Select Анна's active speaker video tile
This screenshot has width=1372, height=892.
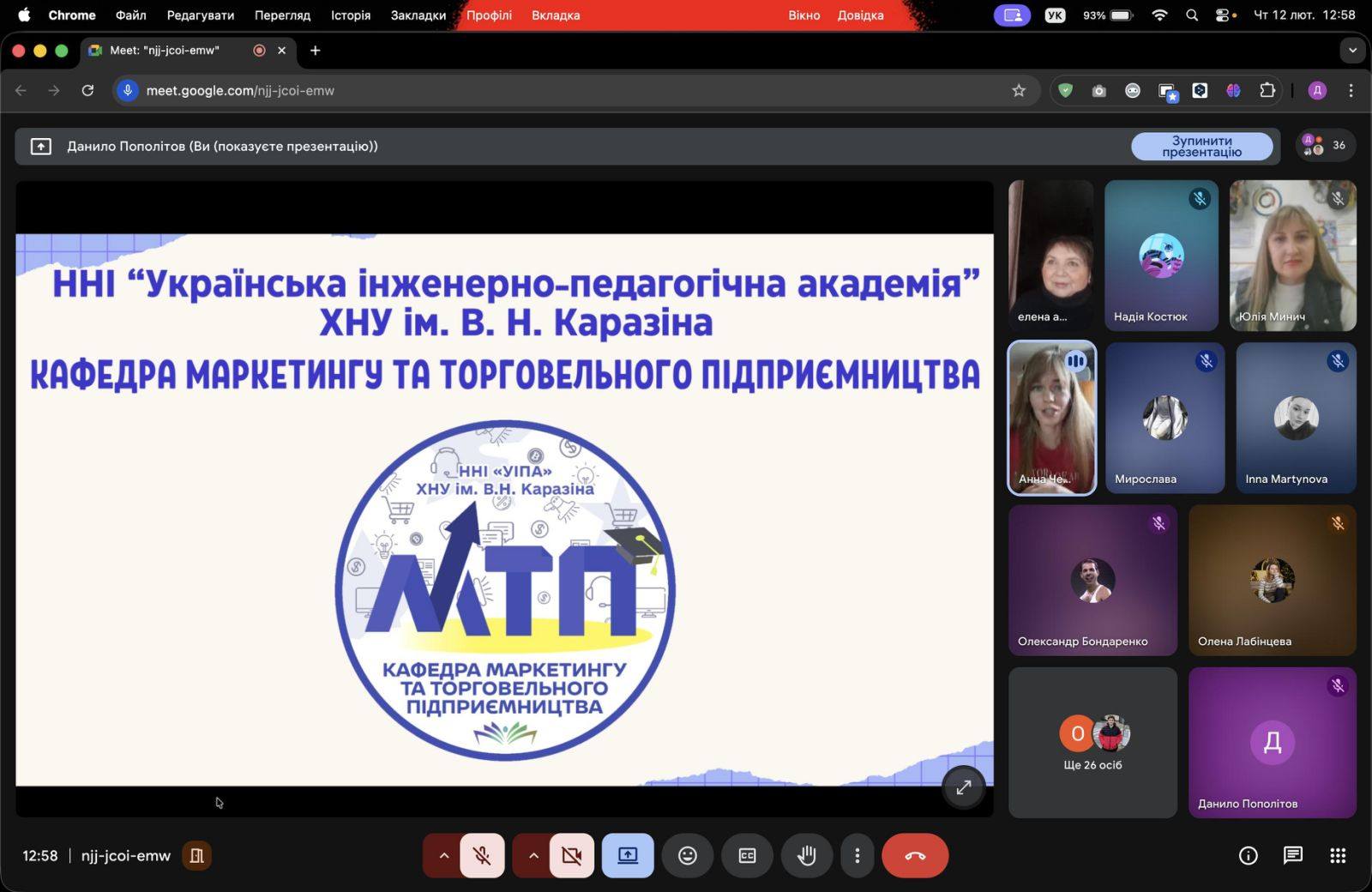1051,418
